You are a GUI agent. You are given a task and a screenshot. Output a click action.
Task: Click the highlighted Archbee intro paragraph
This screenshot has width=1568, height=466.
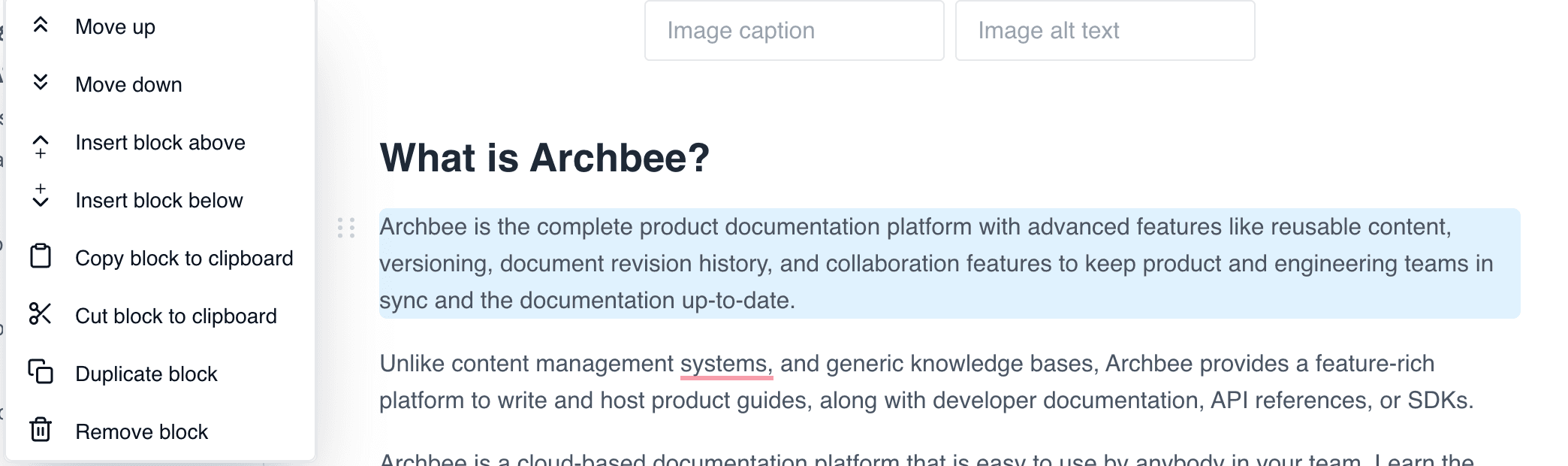(949, 263)
